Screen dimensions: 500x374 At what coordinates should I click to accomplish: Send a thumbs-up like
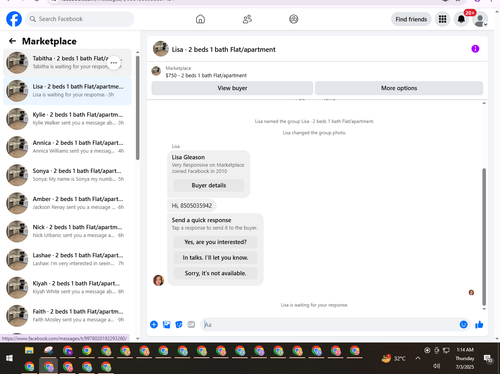coord(479,324)
